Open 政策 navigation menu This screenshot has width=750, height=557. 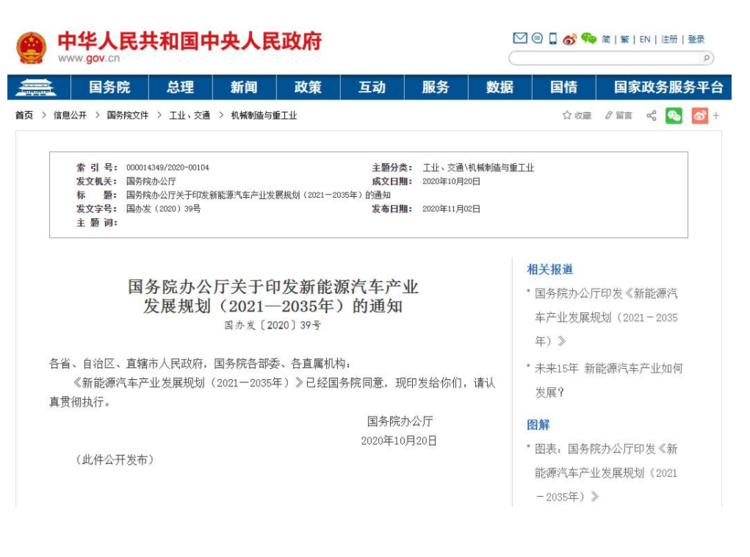(x=308, y=87)
